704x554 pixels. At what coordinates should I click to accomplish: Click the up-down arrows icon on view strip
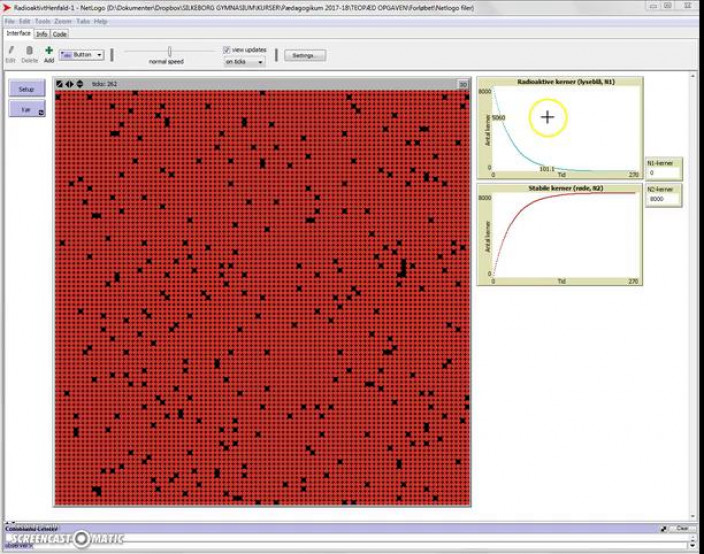(x=80, y=84)
